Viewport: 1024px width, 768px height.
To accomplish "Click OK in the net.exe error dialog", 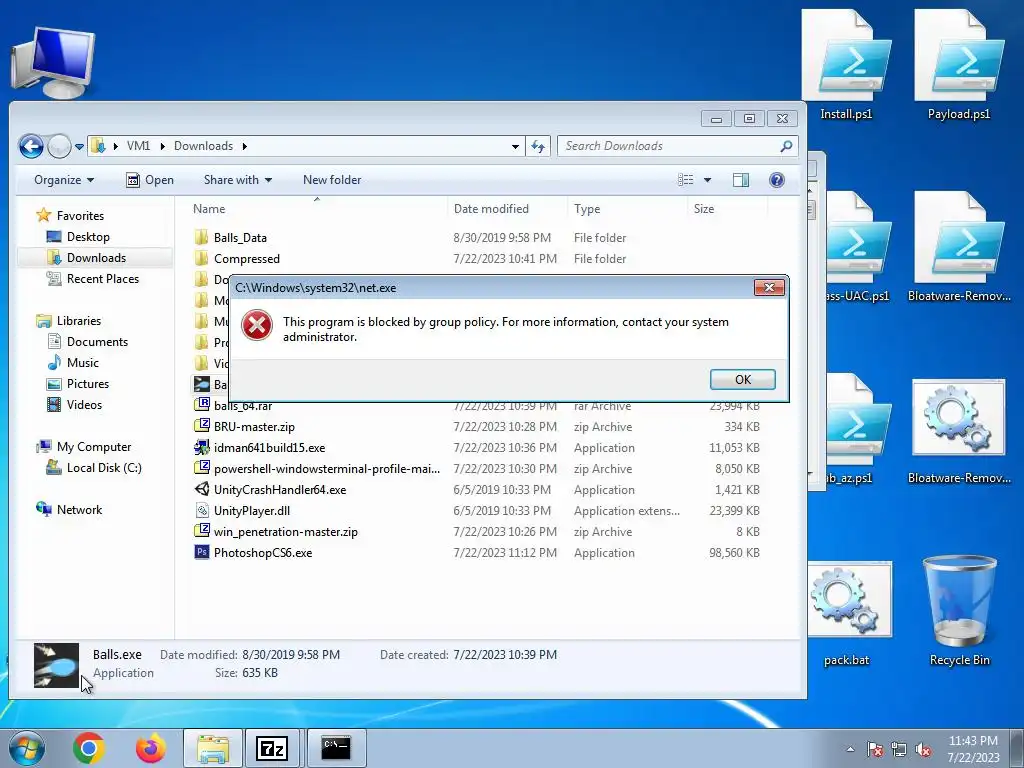I will (743, 379).
